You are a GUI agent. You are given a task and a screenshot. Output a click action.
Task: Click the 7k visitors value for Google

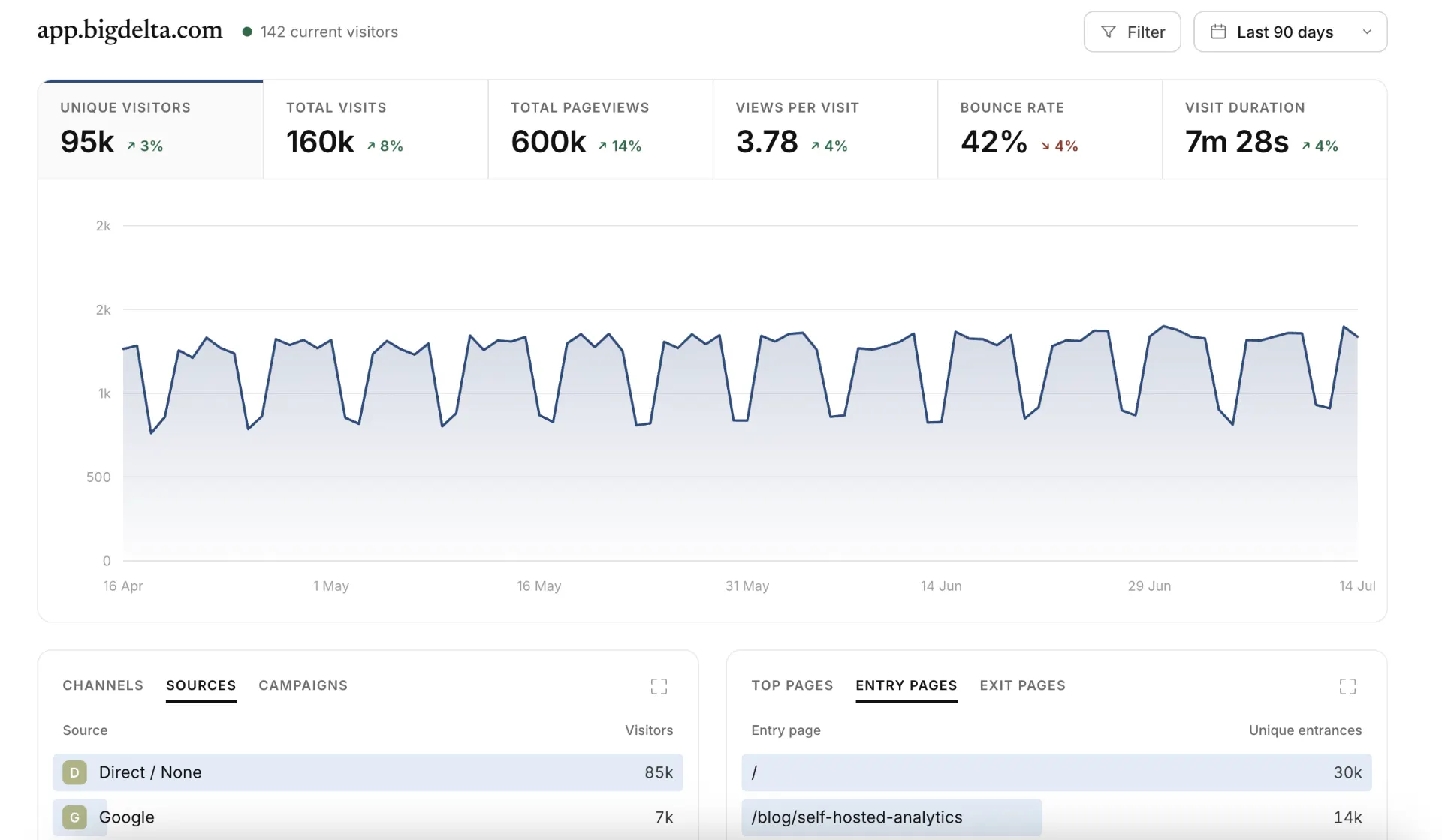(664, 817)
